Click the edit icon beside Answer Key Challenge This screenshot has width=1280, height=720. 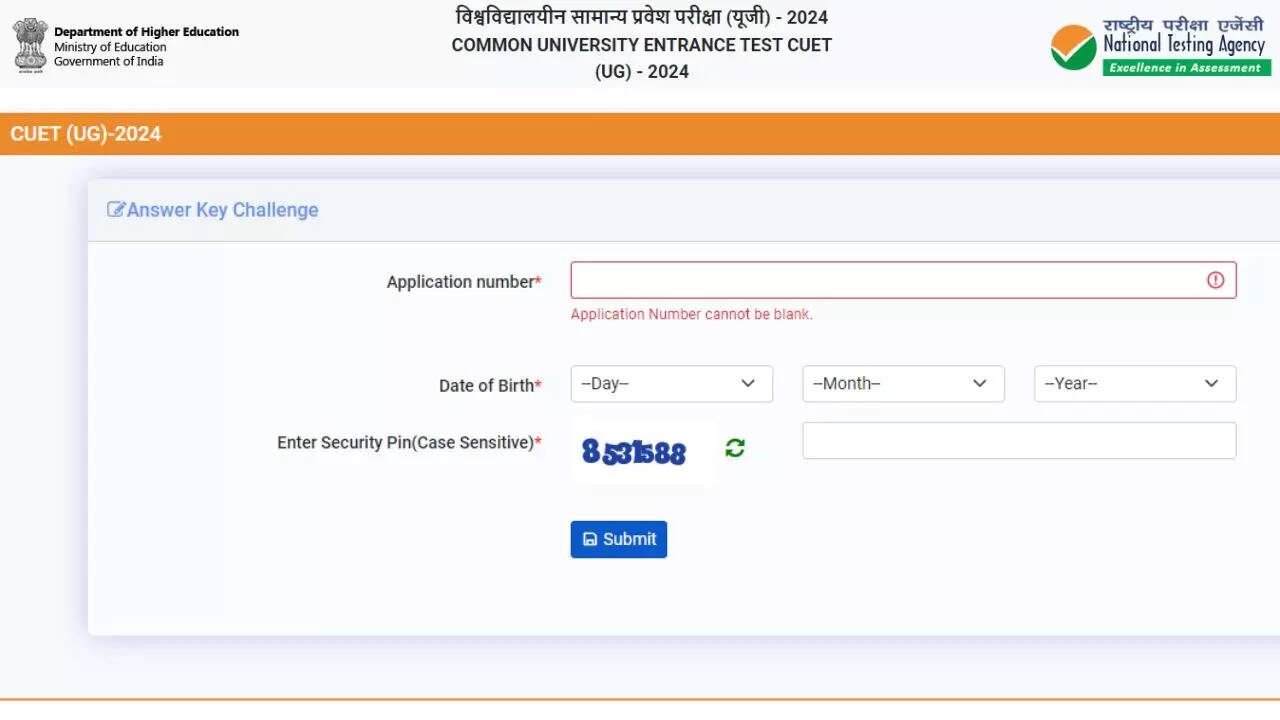(x=116, y=210)
